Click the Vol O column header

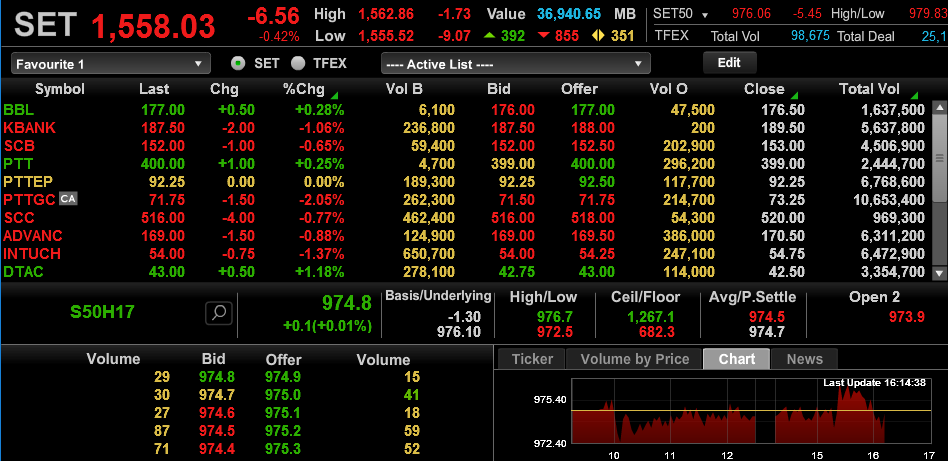pyautogui.click(x=669, y=89)
